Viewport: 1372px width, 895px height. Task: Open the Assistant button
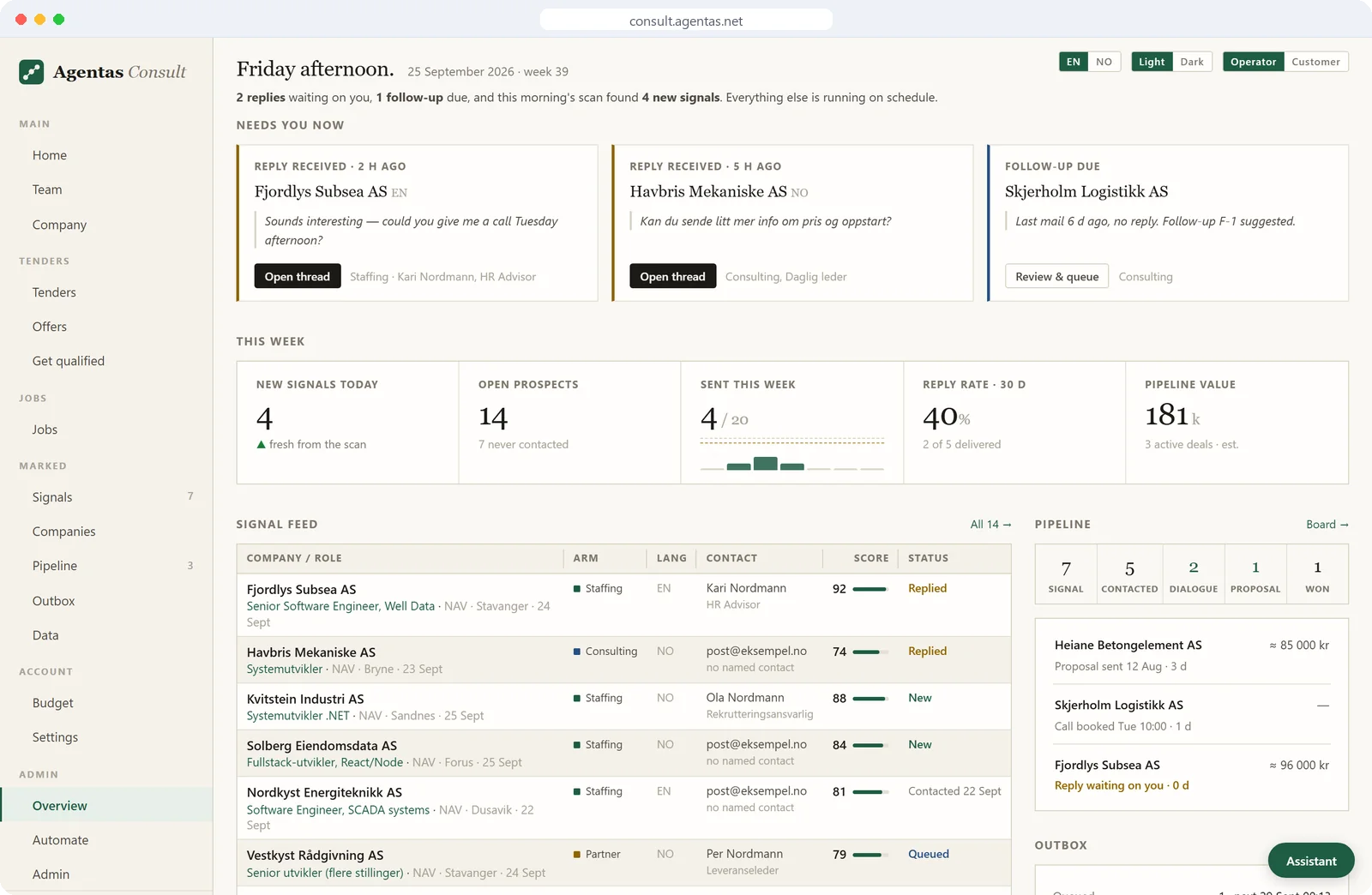[1311, 861]
